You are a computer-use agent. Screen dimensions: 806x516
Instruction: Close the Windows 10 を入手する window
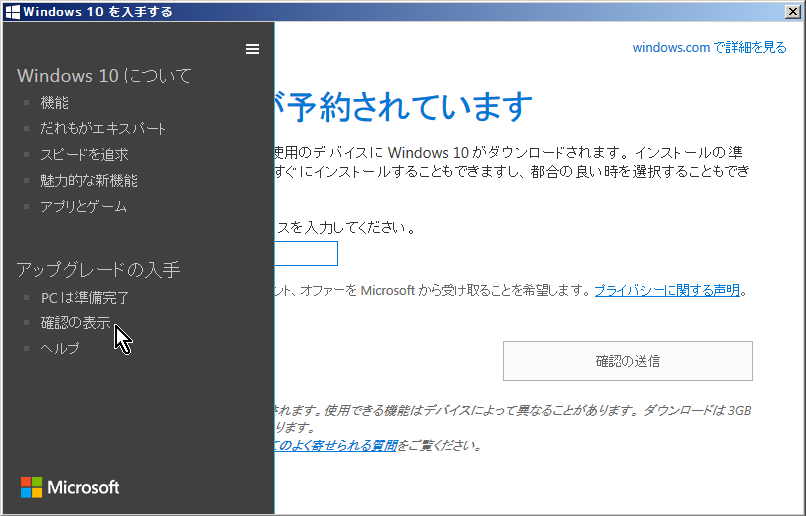click(793, 11)
